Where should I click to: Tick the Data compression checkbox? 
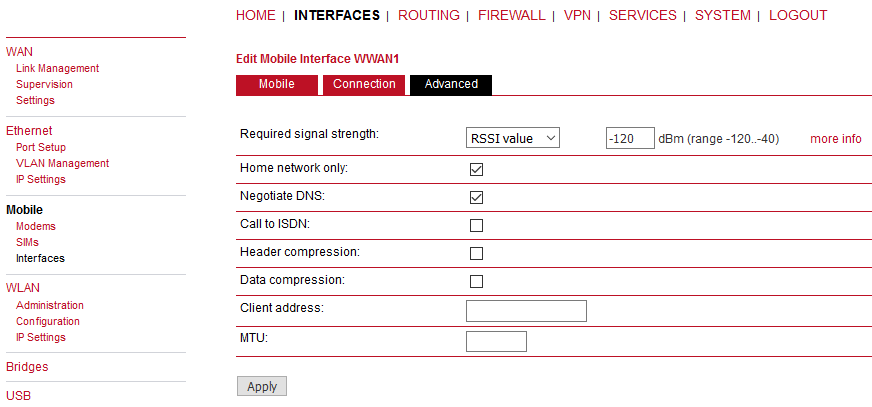click(476, 282)
